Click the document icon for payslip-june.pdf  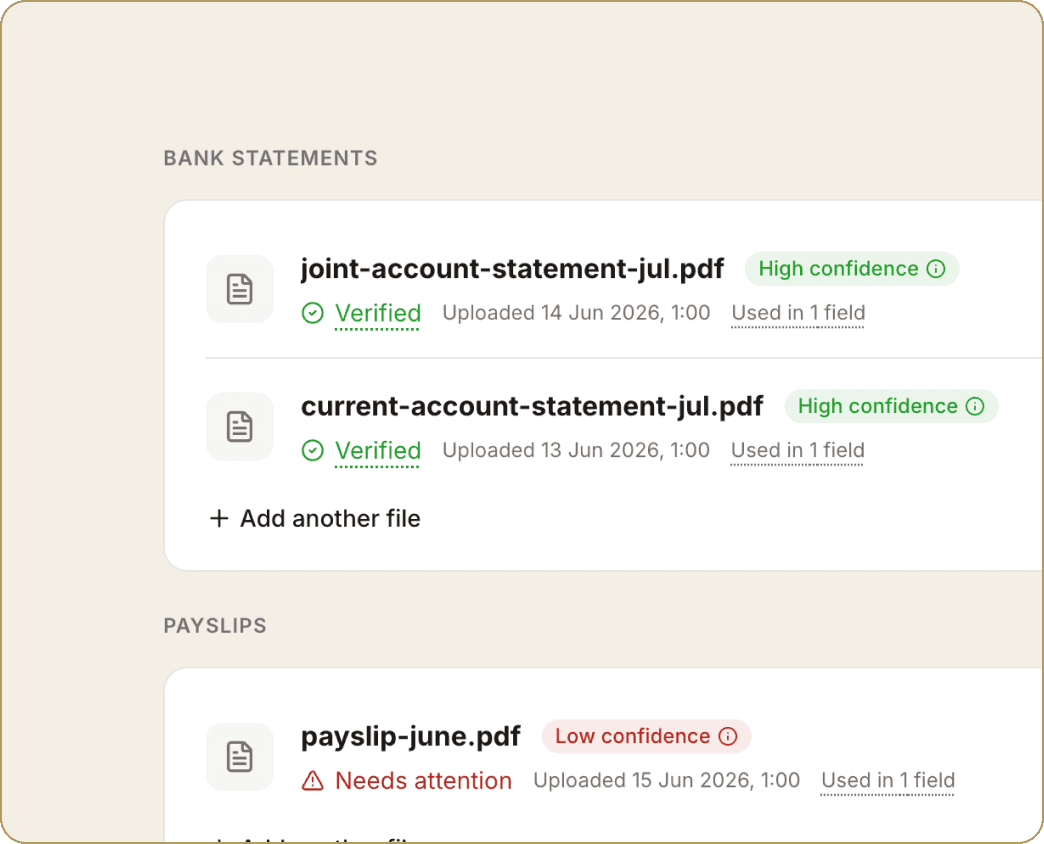tap(240, 757)
